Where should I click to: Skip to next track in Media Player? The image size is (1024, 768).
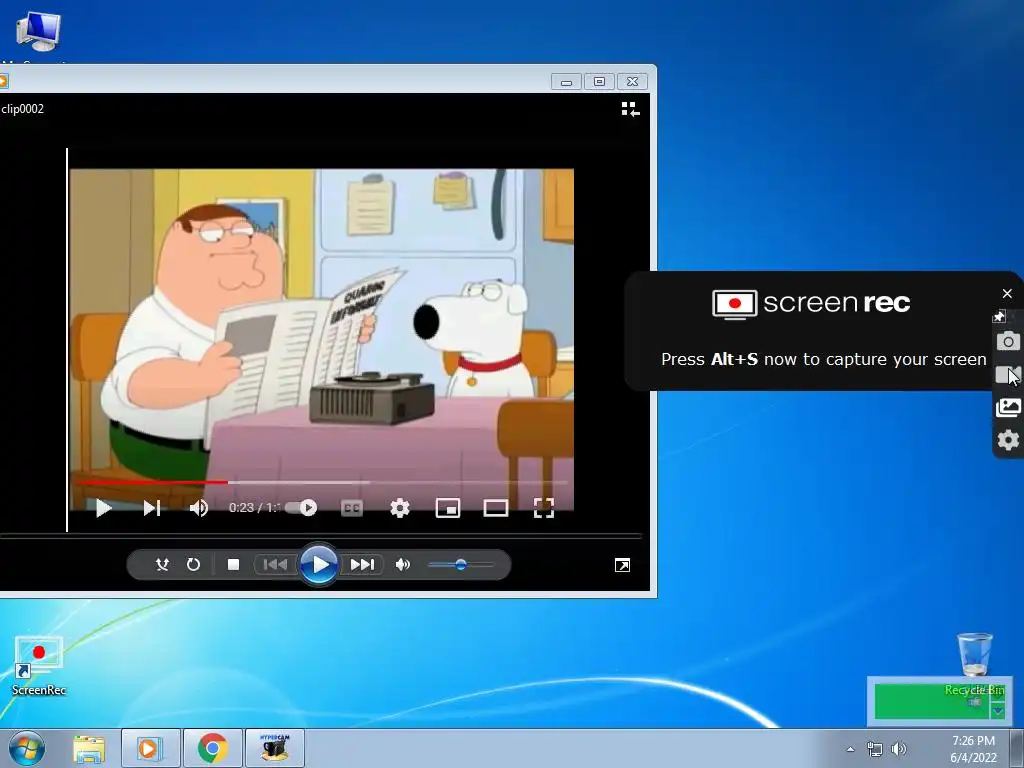(362, 564)
